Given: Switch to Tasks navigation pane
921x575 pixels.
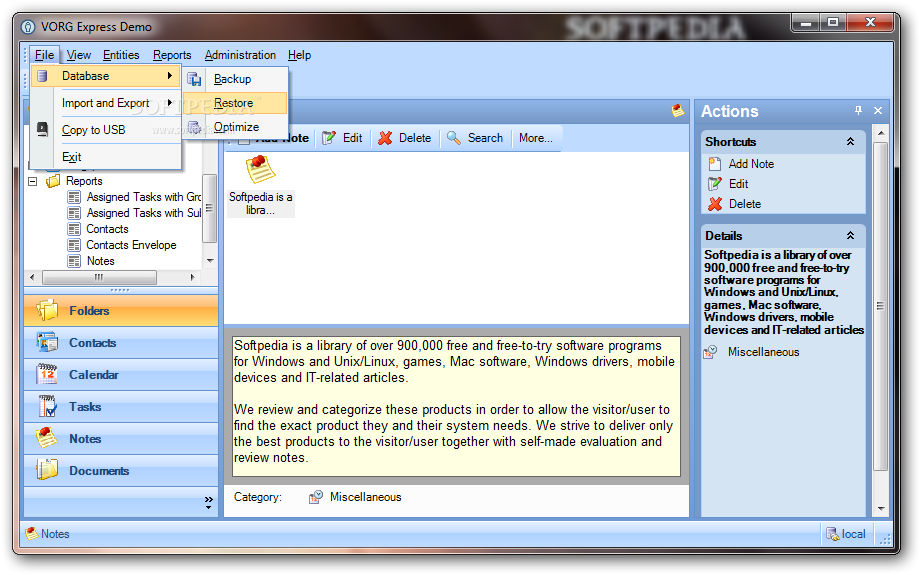Looking at the screenshot, I should point(121,406).
